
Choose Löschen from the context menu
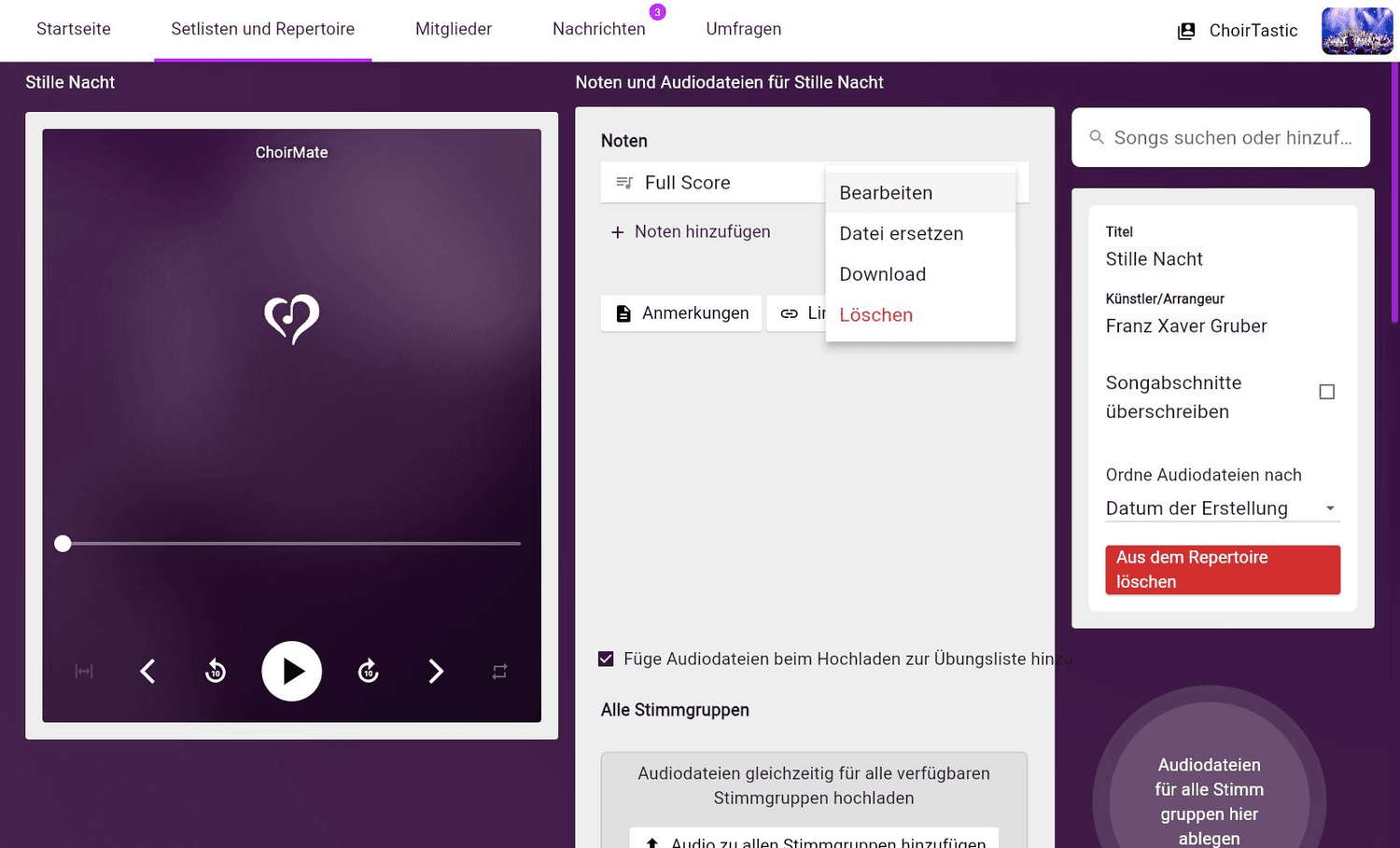coord(920,315)
